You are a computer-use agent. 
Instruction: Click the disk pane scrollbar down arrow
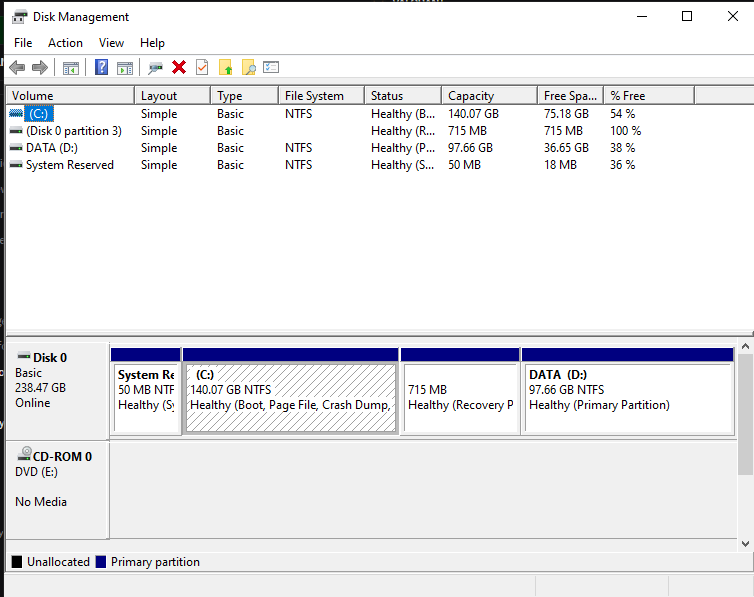(745, 543)
